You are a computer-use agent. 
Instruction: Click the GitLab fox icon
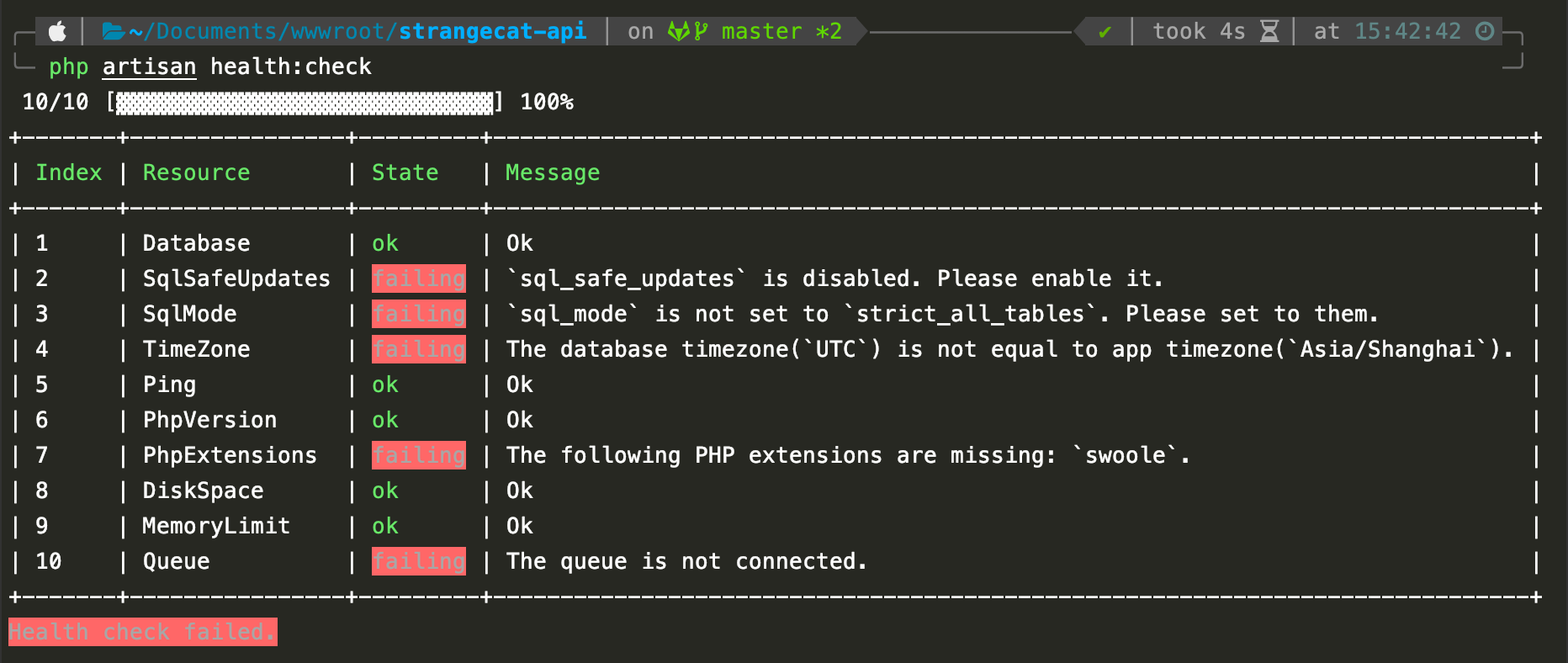point(678,32)
